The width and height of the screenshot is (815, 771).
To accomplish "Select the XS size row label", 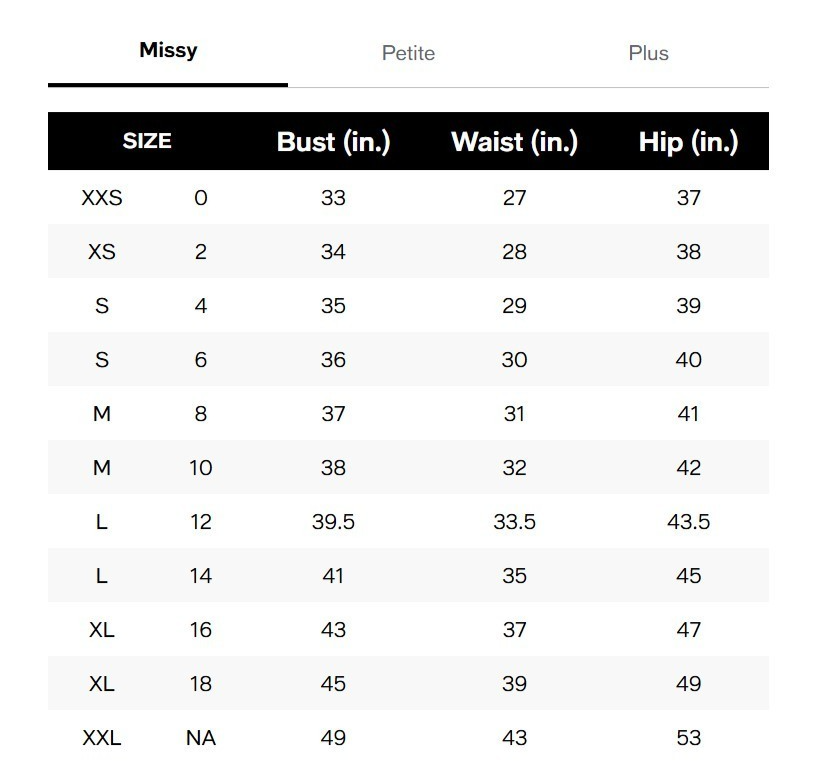I will tap(102, 252).
